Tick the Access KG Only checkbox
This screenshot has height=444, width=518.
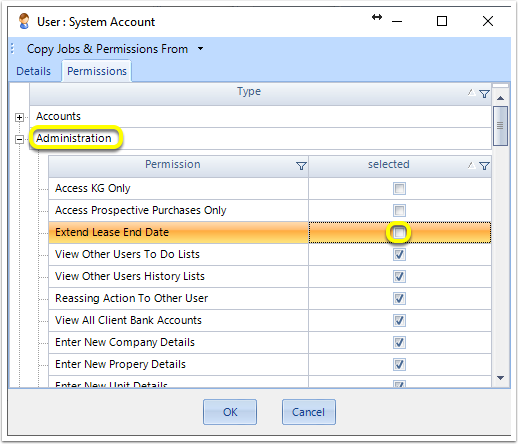(399, 188)
